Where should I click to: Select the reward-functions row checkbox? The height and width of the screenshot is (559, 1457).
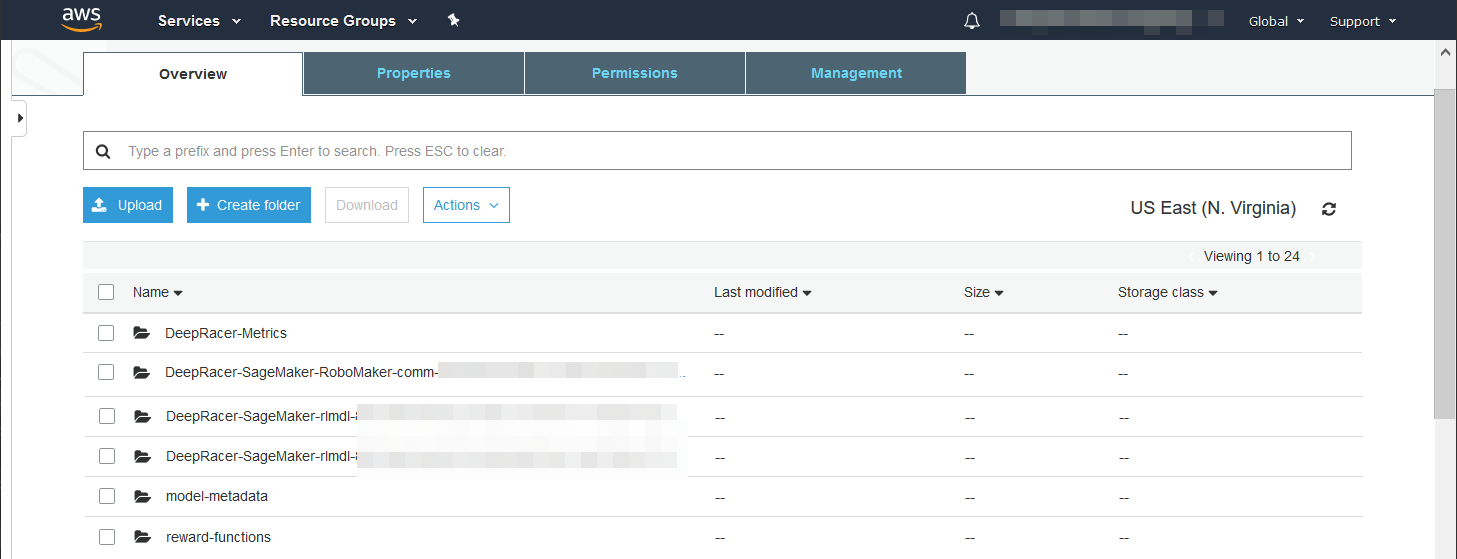pos(106,537)
